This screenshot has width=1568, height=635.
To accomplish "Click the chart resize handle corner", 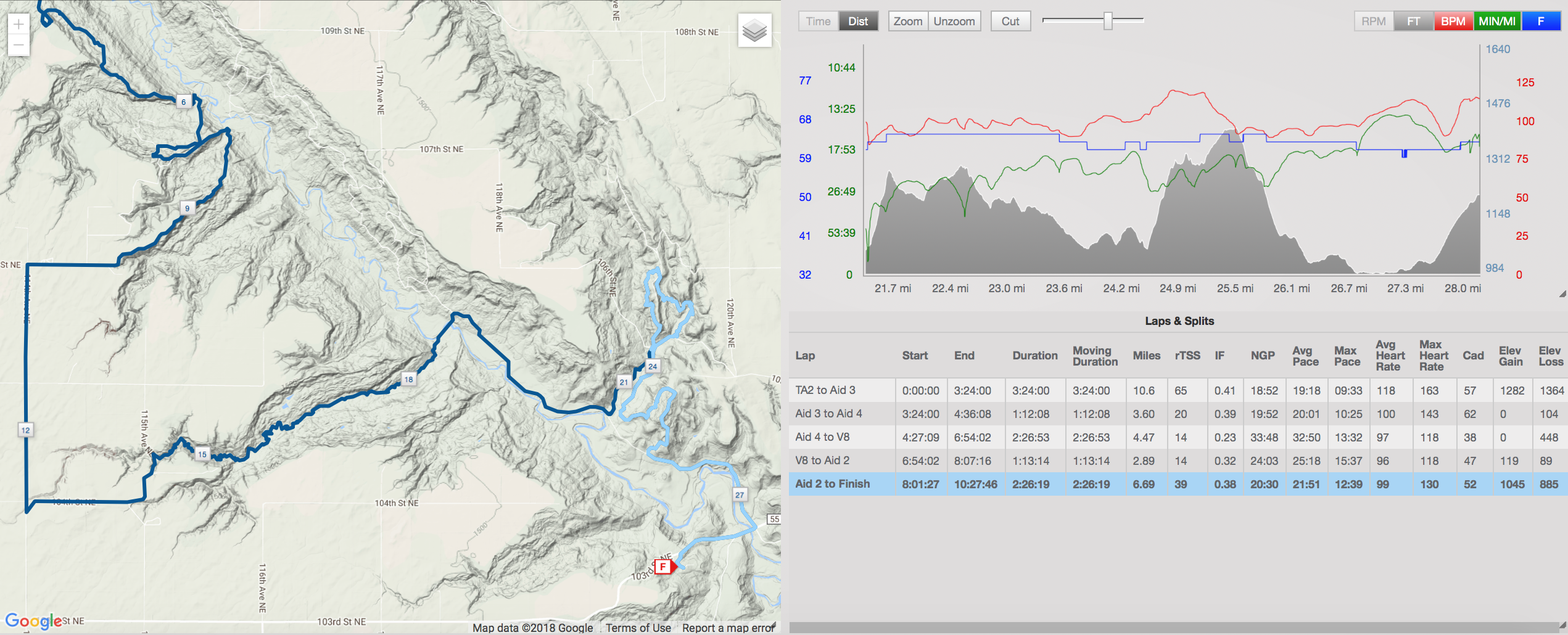I will (1562, 294).
